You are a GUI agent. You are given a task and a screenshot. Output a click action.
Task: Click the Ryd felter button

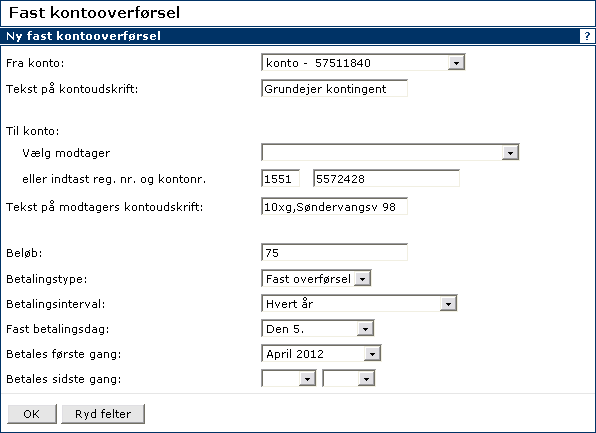(x=103, y=414)
